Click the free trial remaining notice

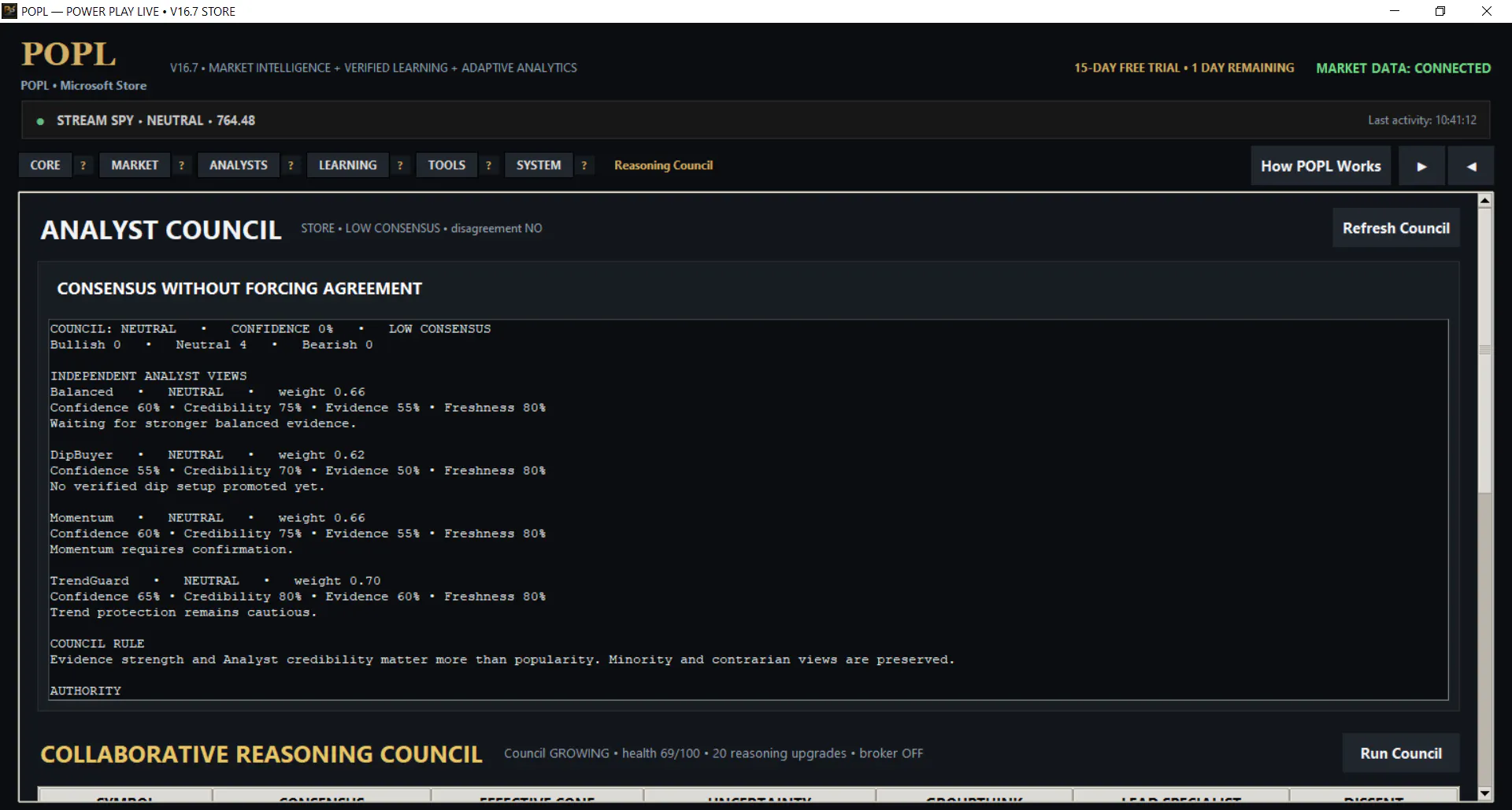1184,68
